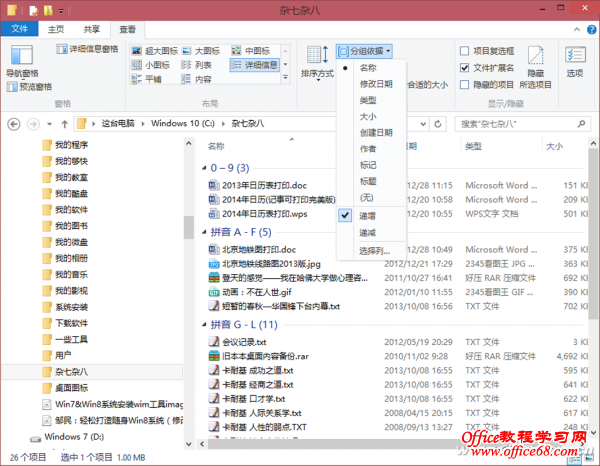
Task: Switch to large icons (大图标) layout
Action: 201,51
